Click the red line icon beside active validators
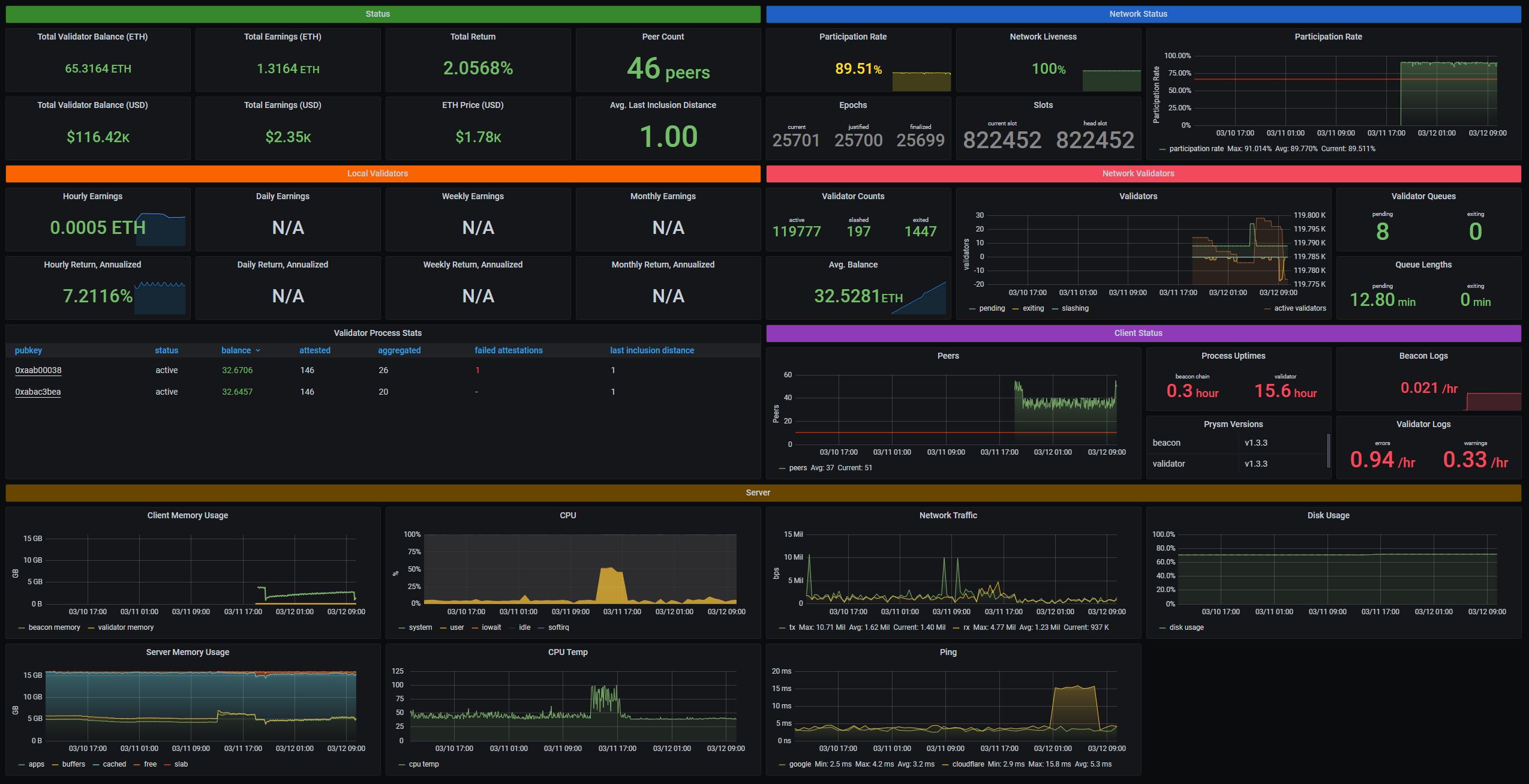 [x=1267, y=308]
